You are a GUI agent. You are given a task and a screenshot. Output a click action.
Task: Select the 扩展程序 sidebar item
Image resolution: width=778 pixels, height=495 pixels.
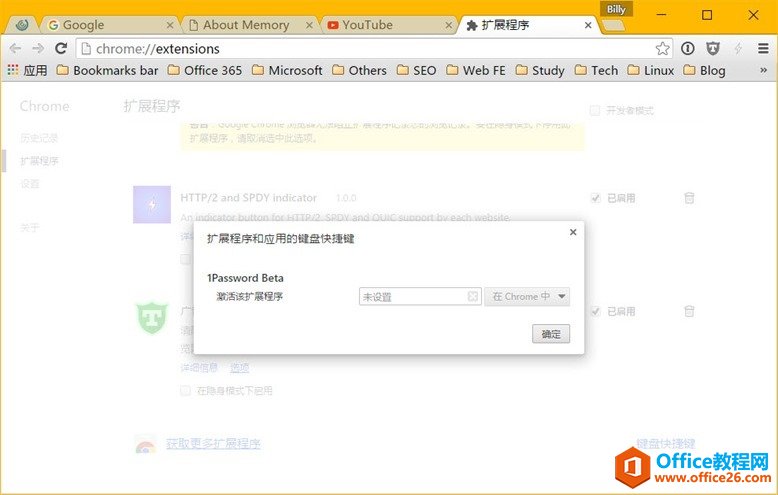coord(39,161)
